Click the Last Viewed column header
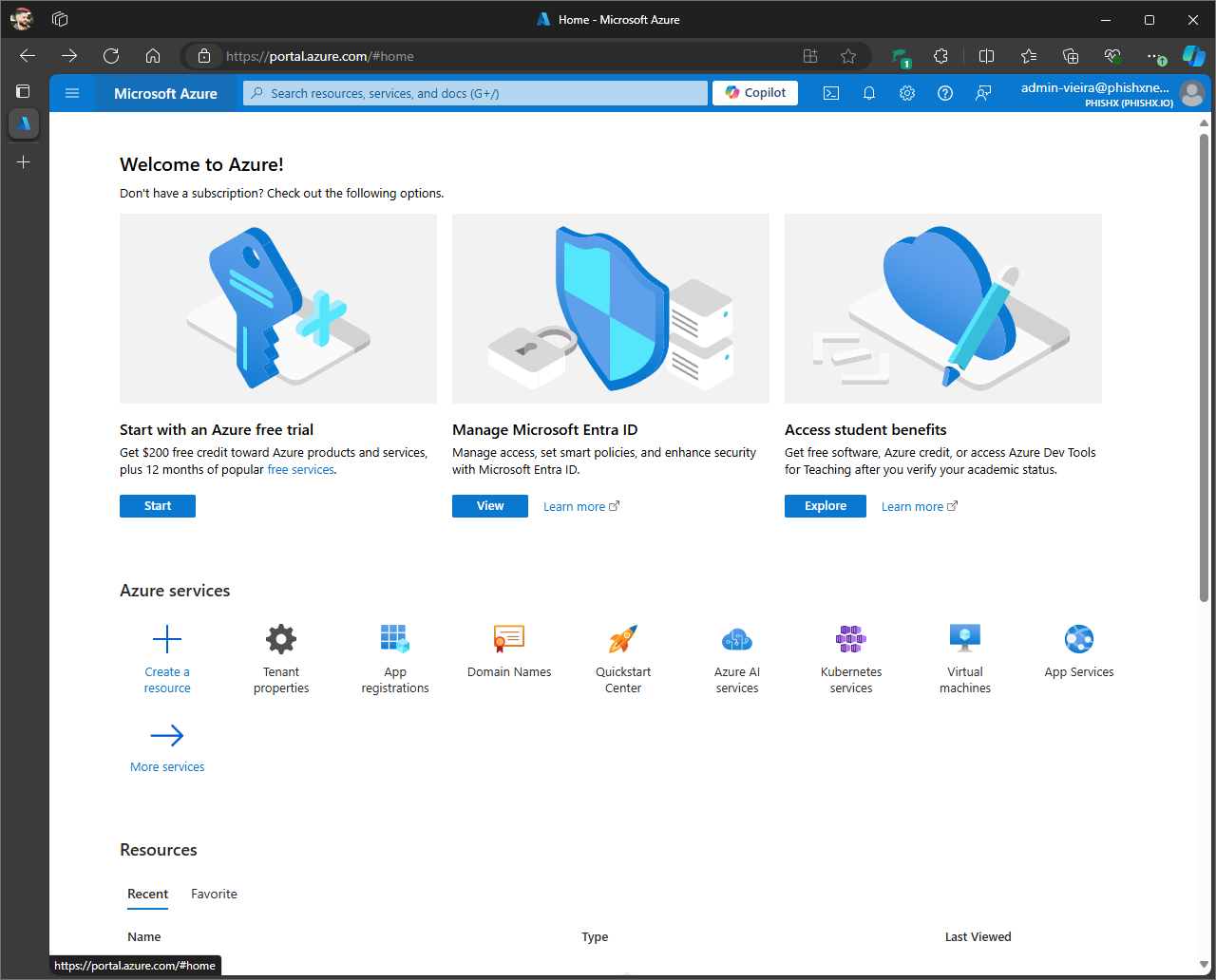Image resolution: width=1216 pixels, height=980 pixels. tap(978, 936)
